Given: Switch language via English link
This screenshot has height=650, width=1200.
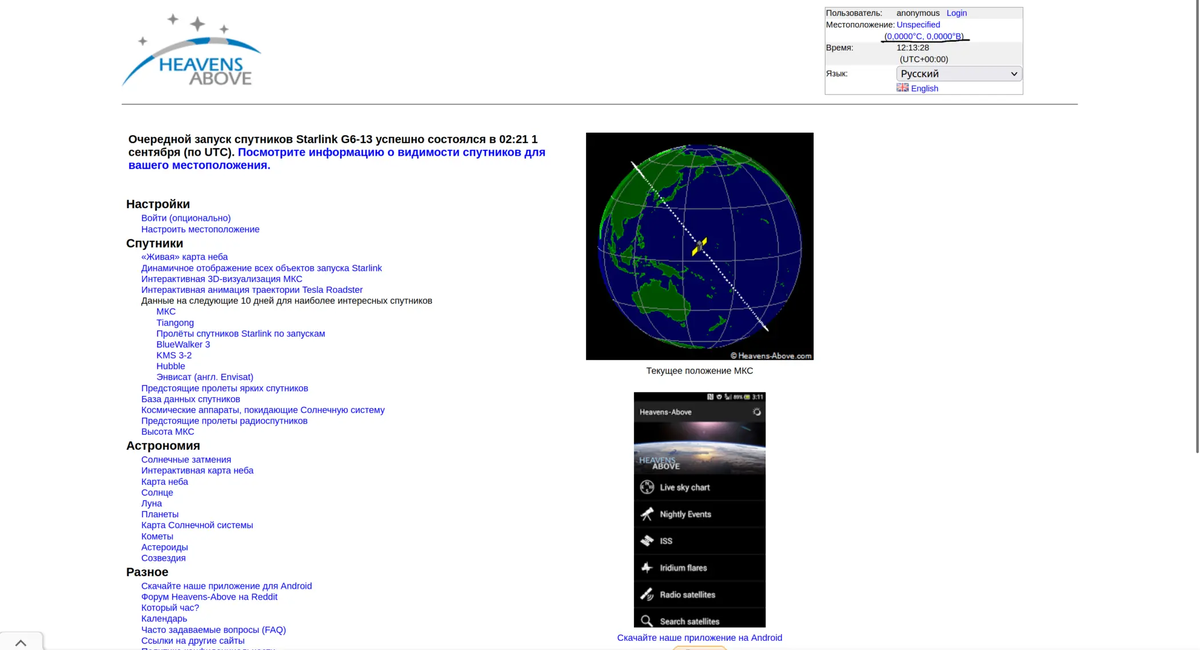Looking at the screenshot, I should (x=924, y=89).
